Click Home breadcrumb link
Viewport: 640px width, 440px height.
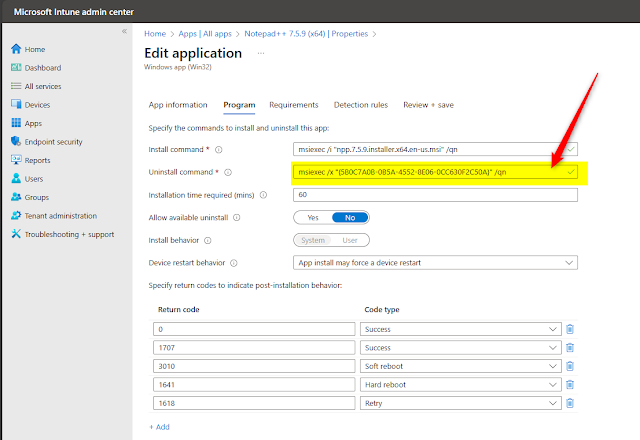pos(155,34)
